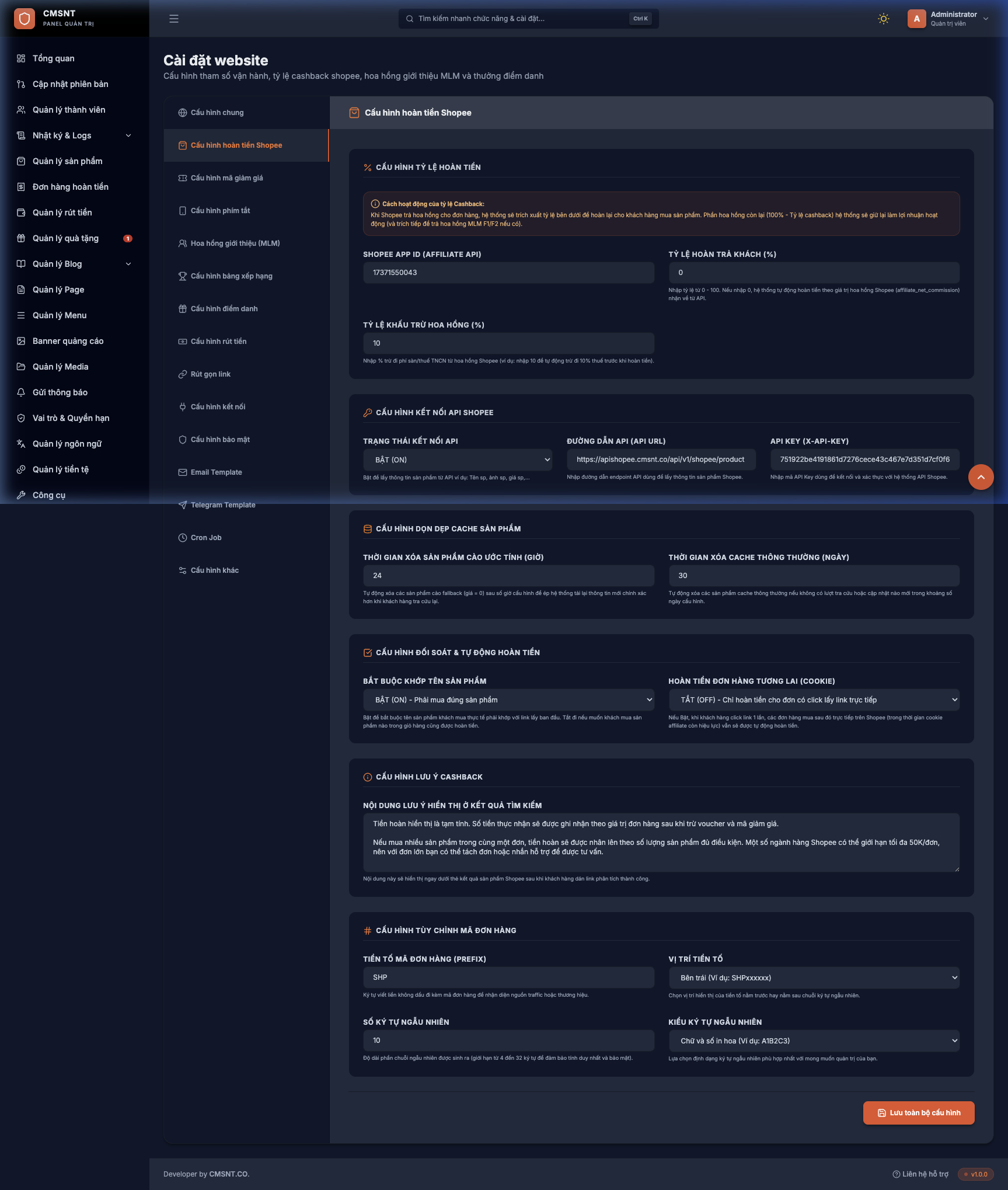Open the Administrator account dropdown chevron
The image size is (1008, 1190).
[x=986, y=19]
